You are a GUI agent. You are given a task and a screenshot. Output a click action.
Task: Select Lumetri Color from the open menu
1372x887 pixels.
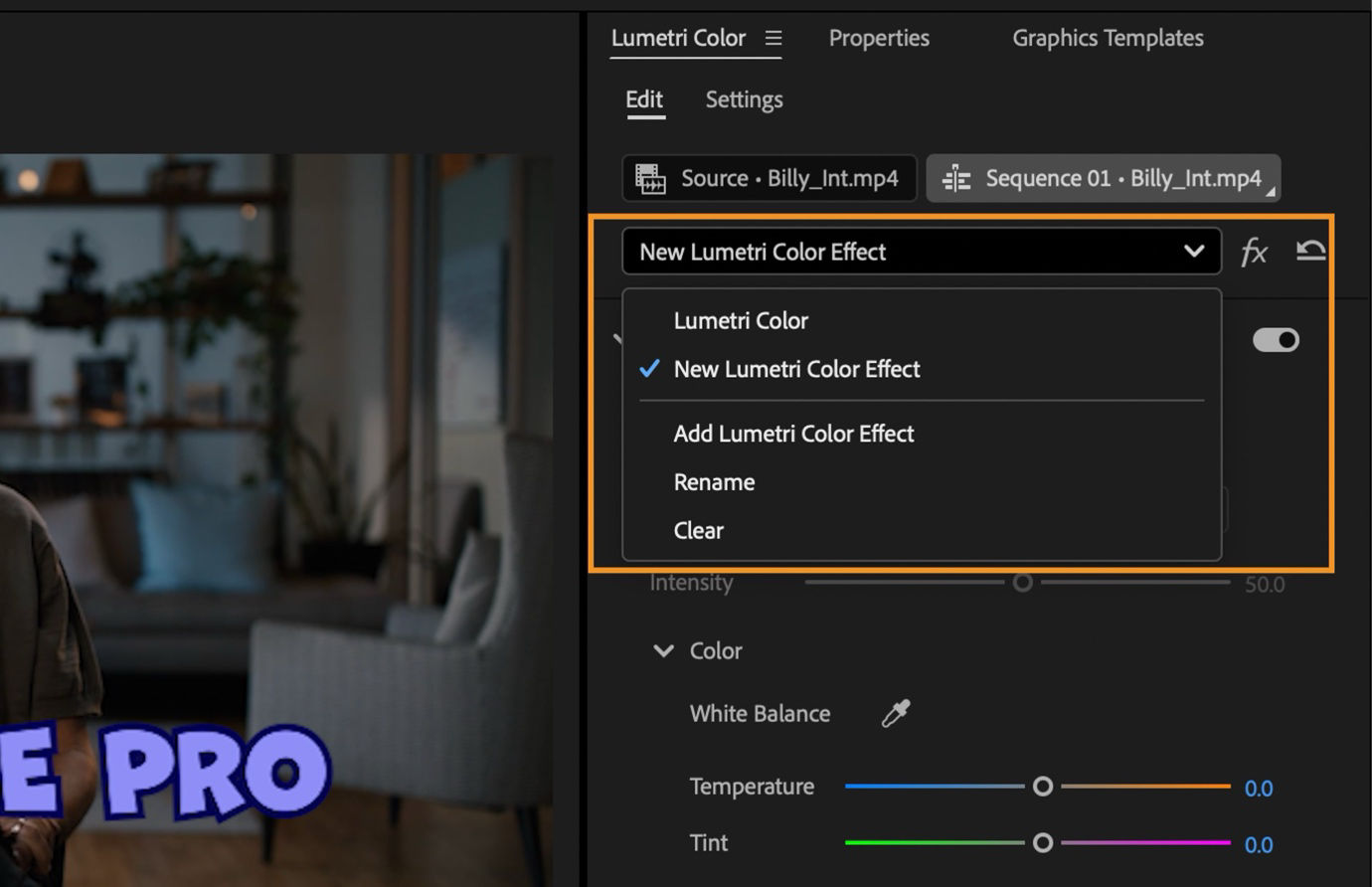740,320
